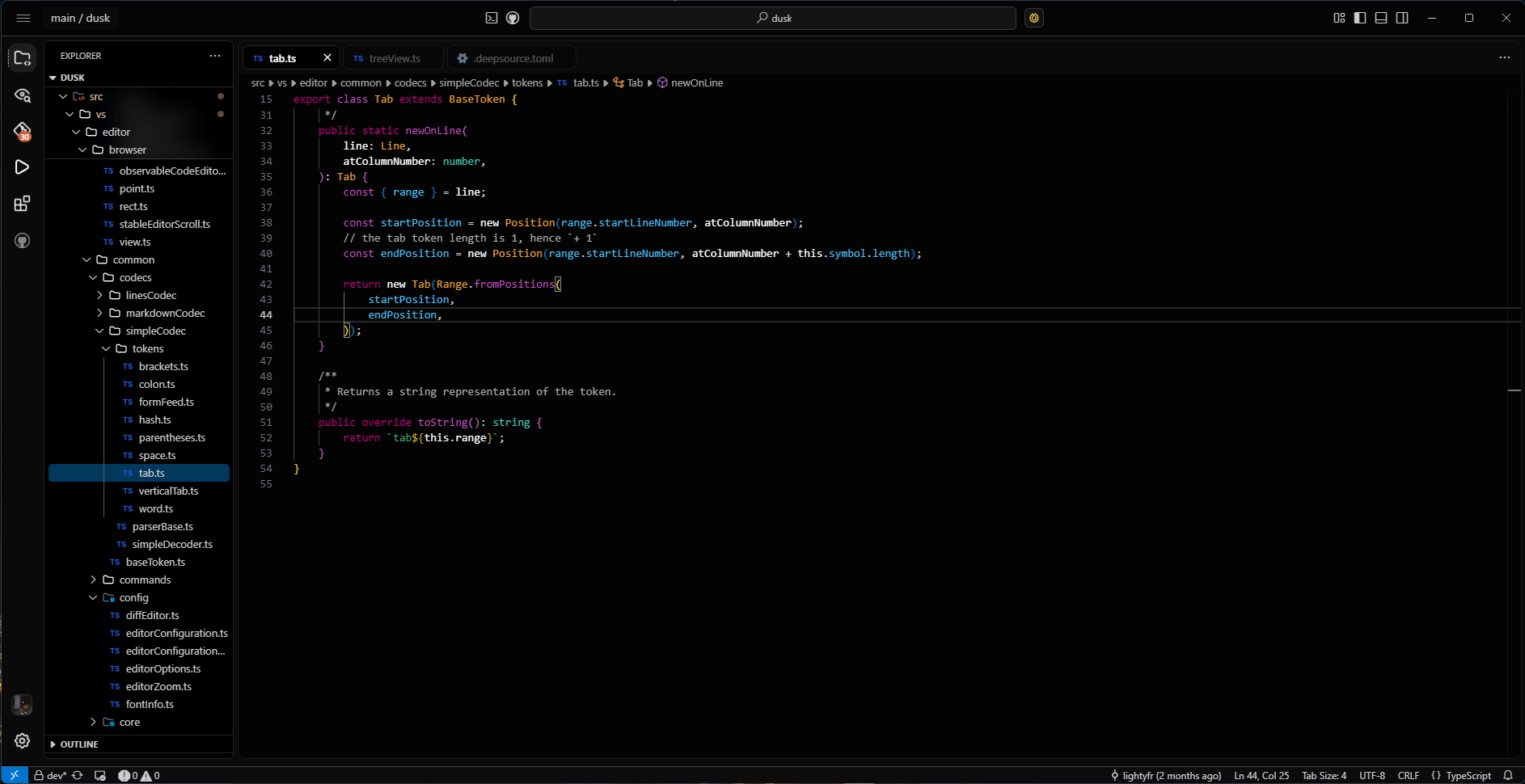Switch to the .deepsource.toml tab
Viewport: 1525px width, 784px height.
point(511,58)
